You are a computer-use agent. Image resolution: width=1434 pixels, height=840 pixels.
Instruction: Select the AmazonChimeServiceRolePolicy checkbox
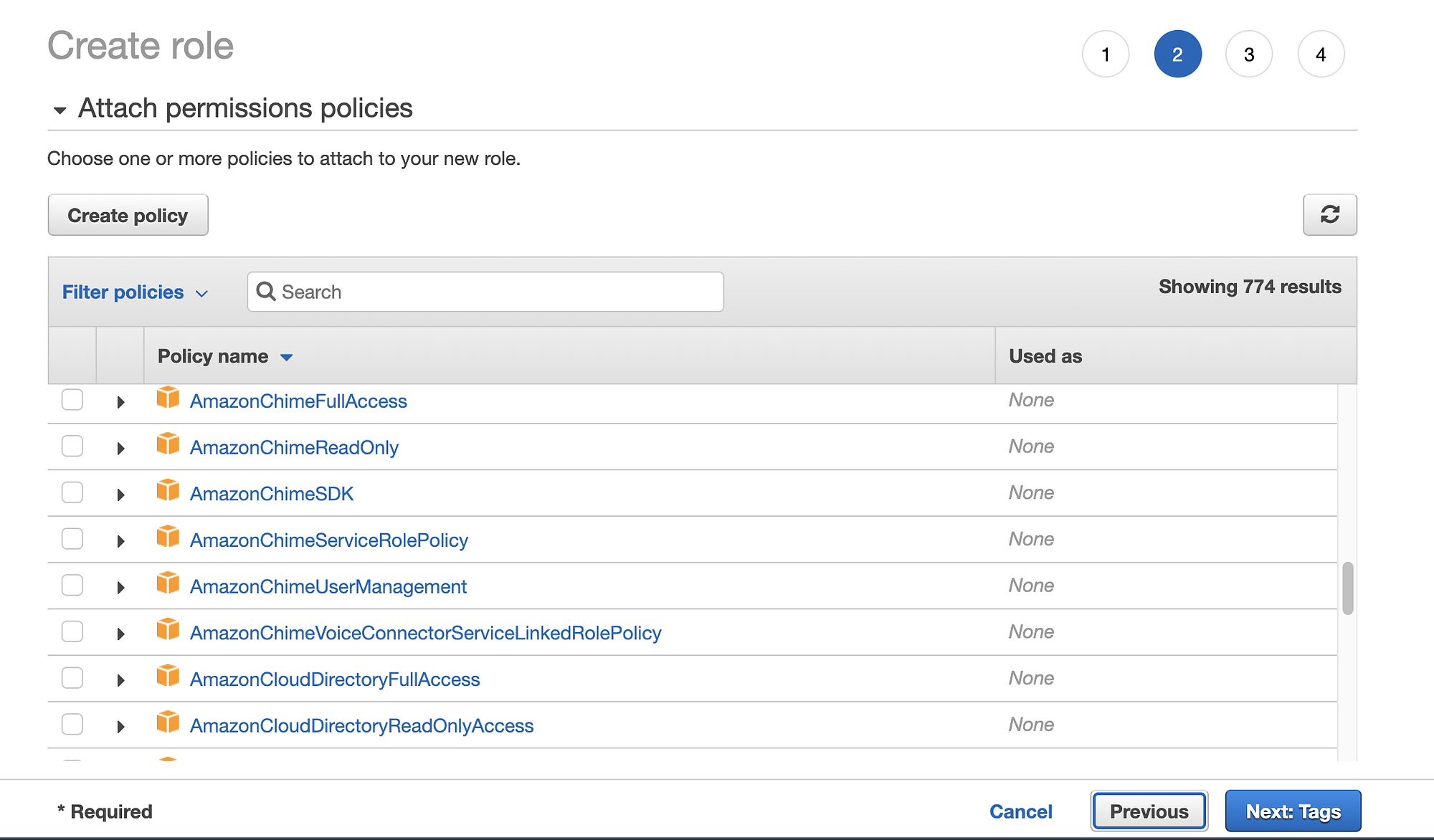72,538
